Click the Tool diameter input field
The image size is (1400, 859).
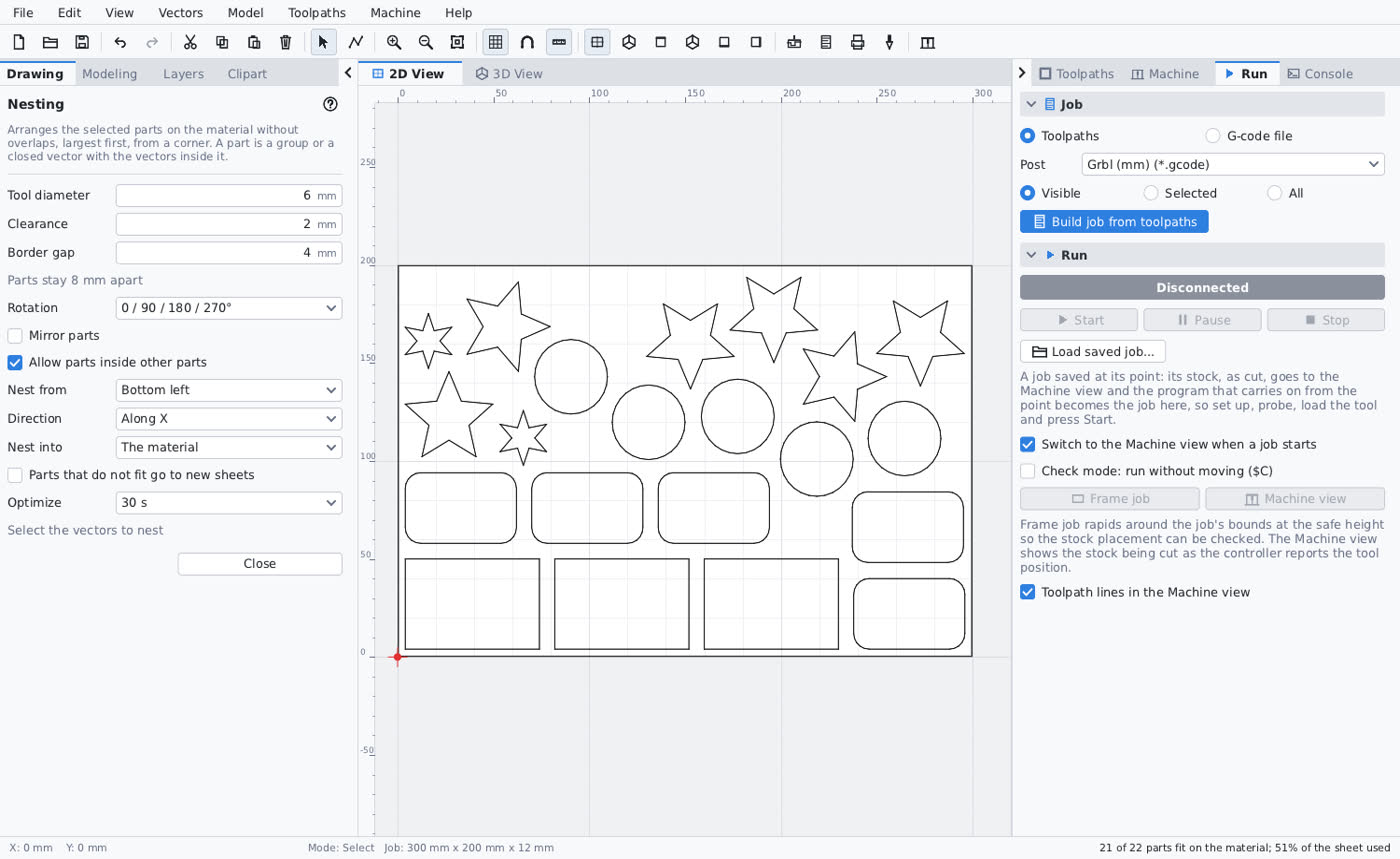[x=229, y=196]
